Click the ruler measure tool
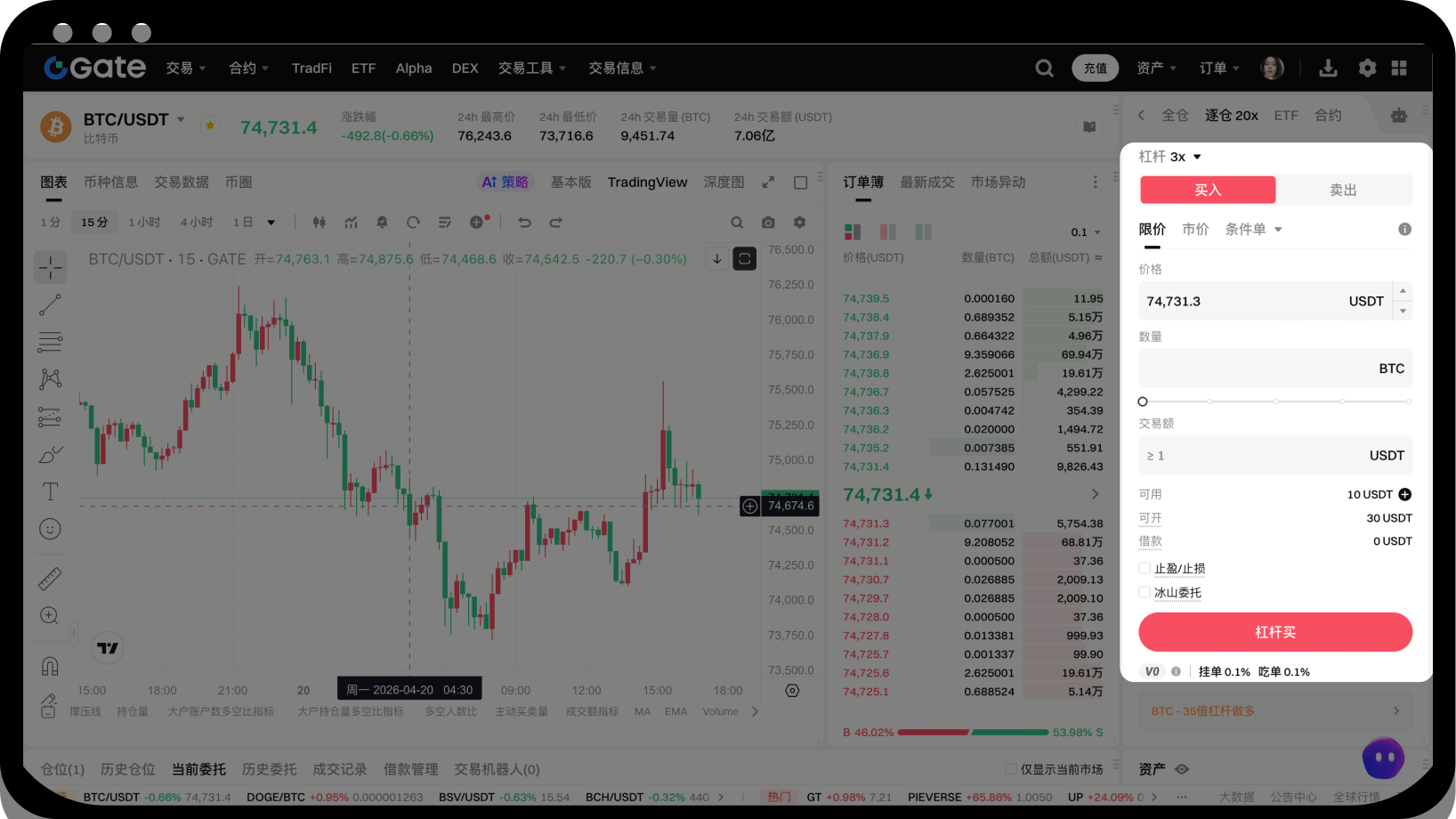 (50, 579)
